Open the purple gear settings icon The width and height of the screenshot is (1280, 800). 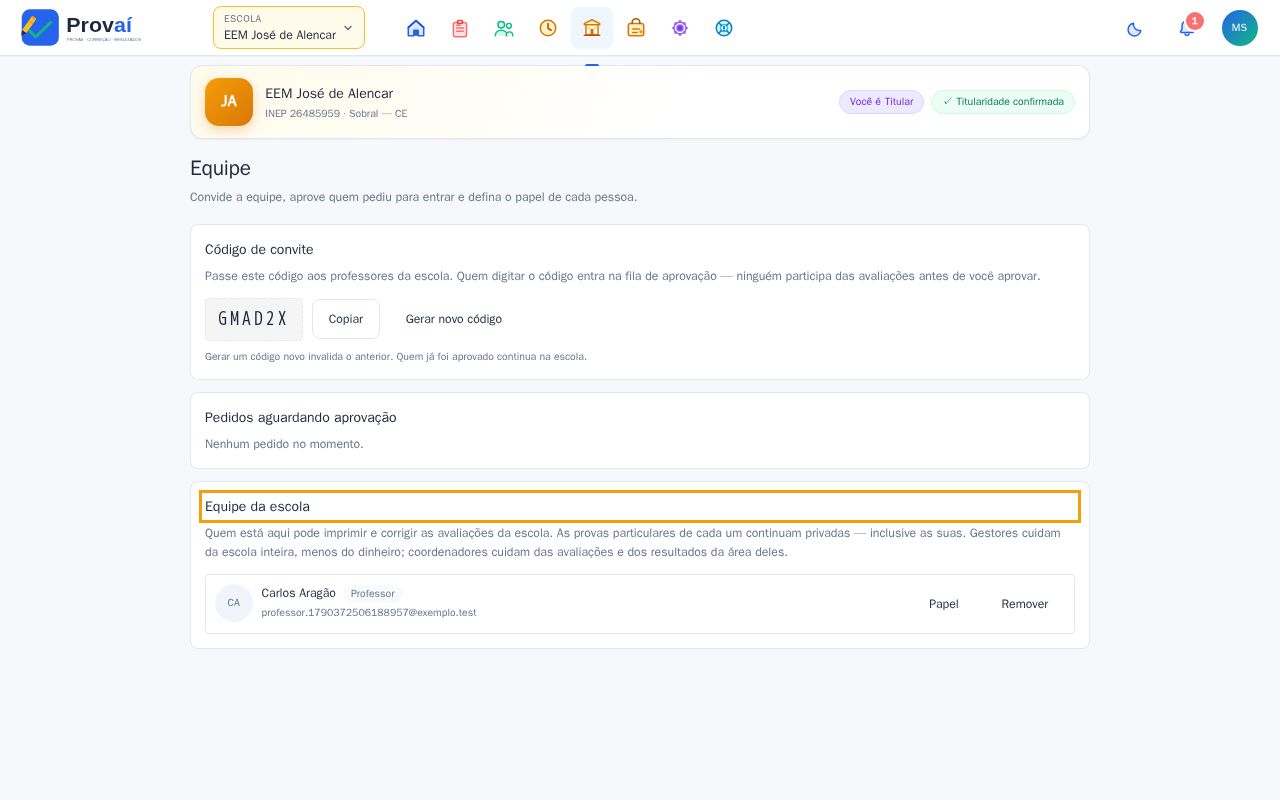coord(680,28)
